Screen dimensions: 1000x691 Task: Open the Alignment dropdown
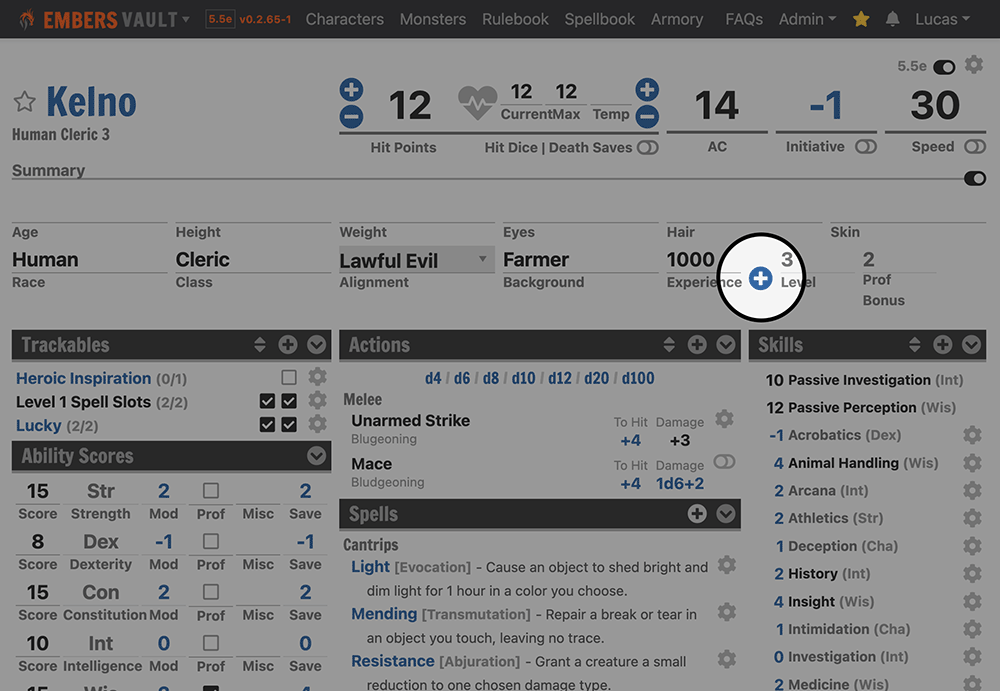pyautogui.click(x=417, y=260)
